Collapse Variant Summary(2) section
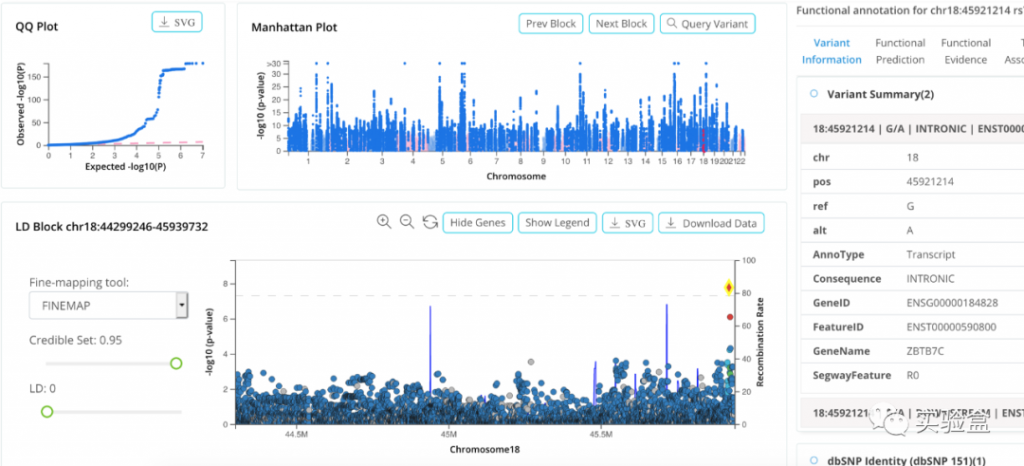 [814, 94]
